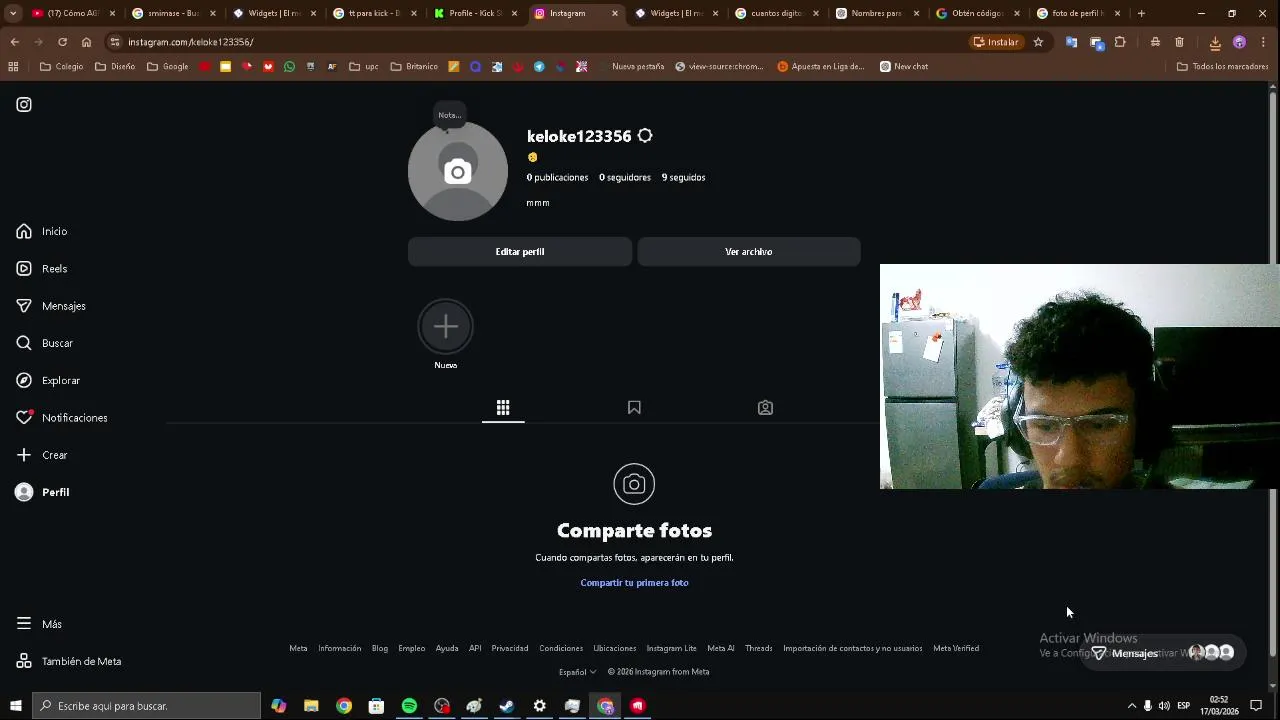Switch to the Cómo AG YouTube tab
The image size is (1280, 720).
[x=74, y=13]
